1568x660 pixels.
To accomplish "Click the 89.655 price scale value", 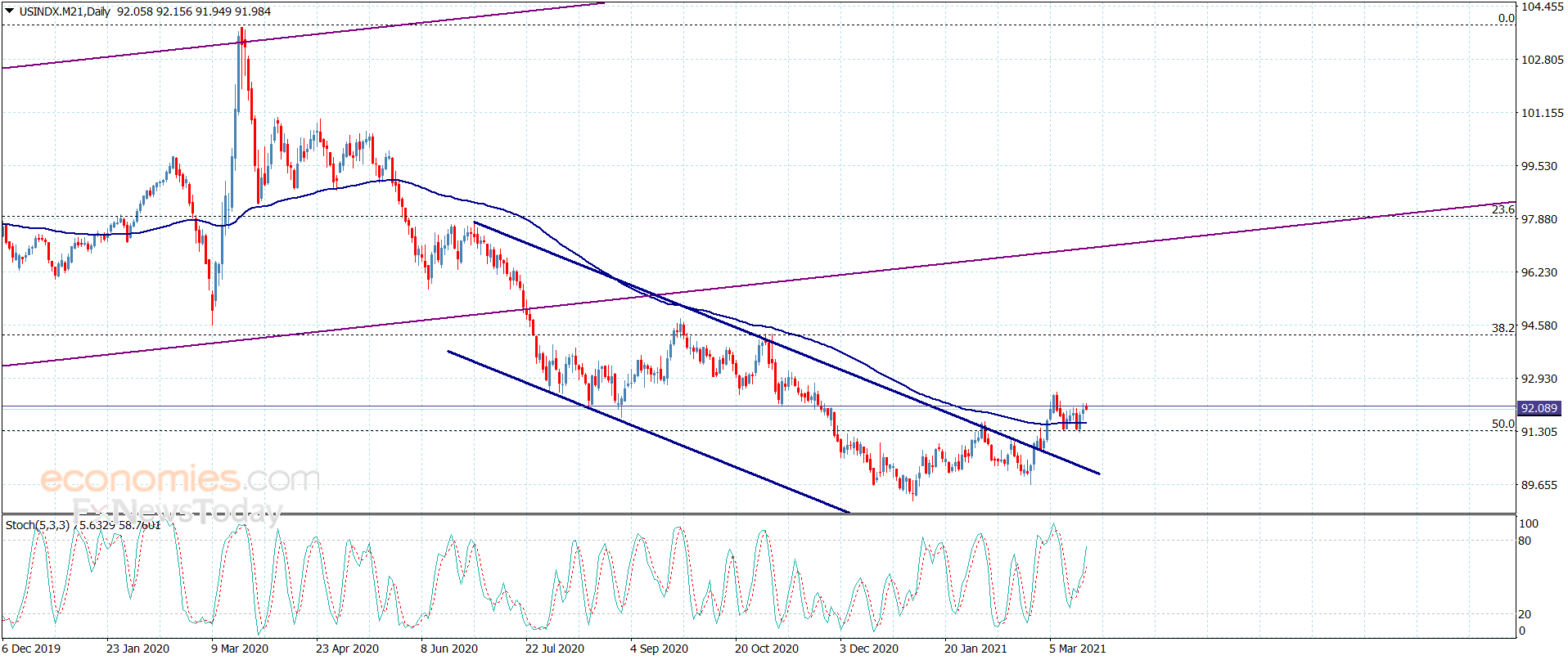I will coord(1539,485).
